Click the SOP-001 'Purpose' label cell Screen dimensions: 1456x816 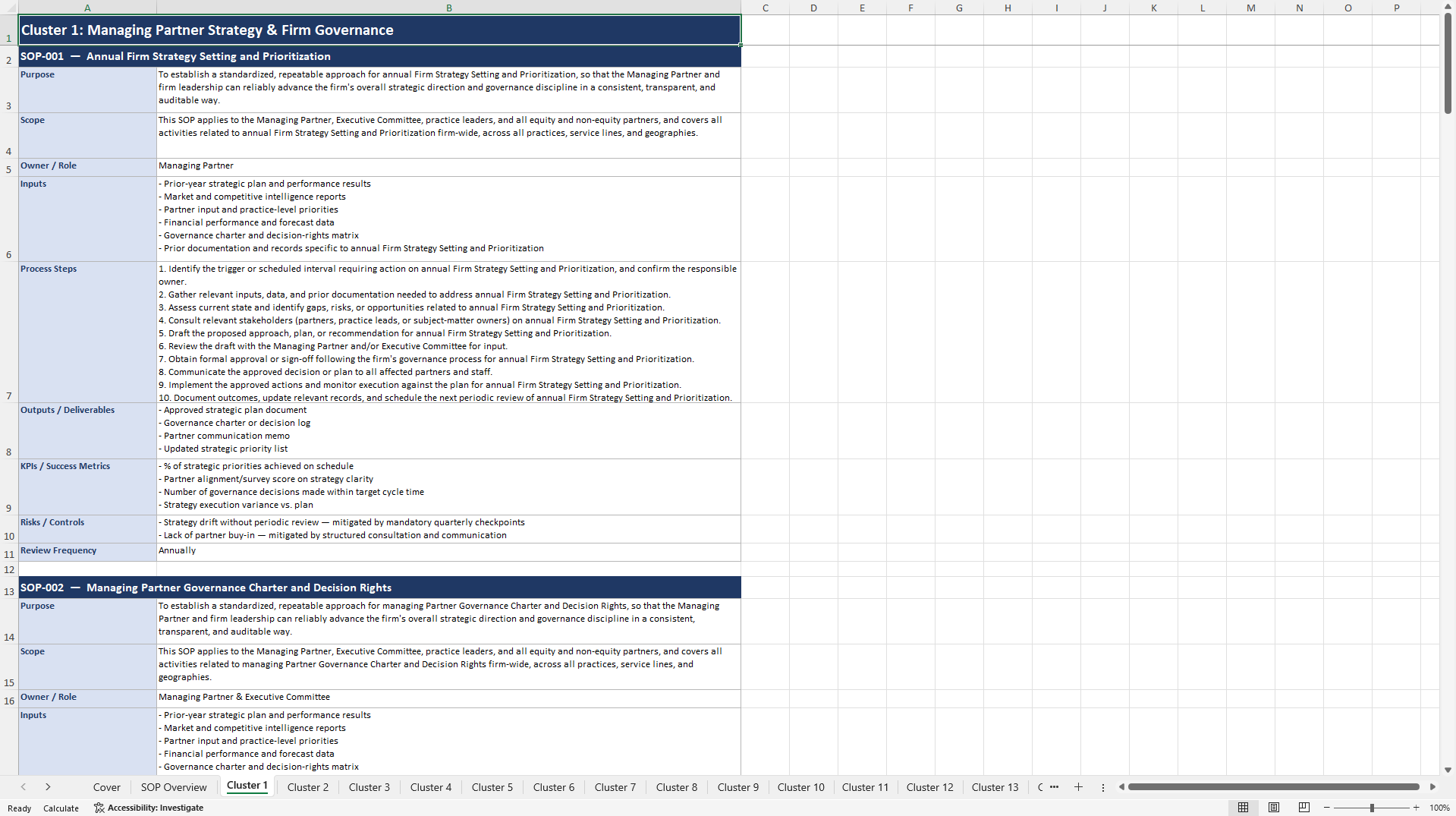(87, 90)
